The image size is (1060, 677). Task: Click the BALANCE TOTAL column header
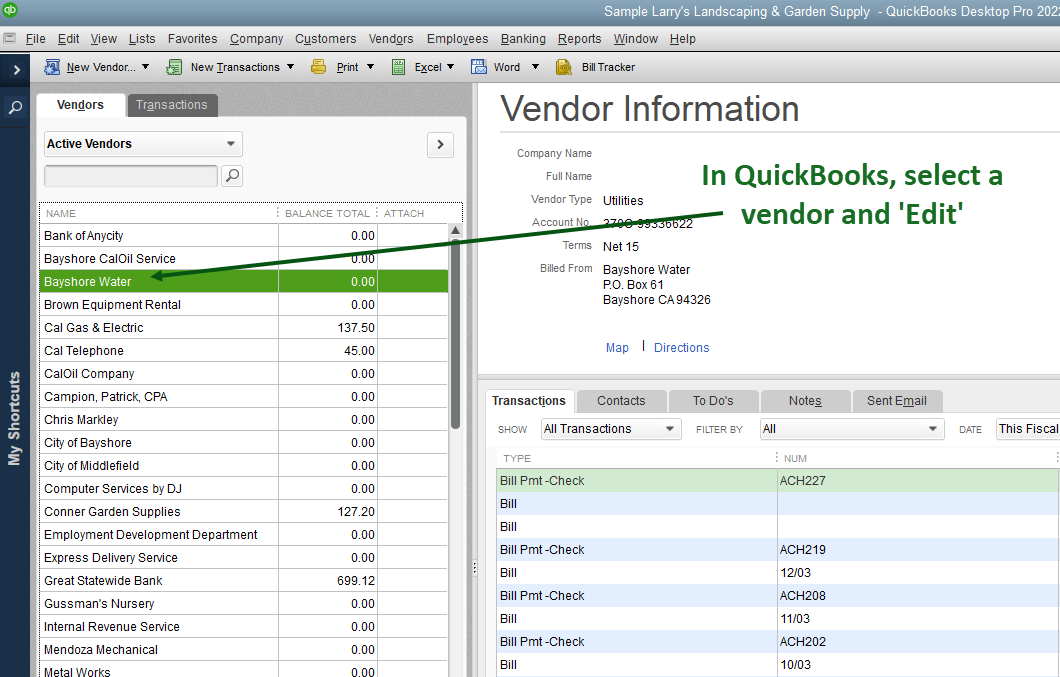click(x=327, y=213)
